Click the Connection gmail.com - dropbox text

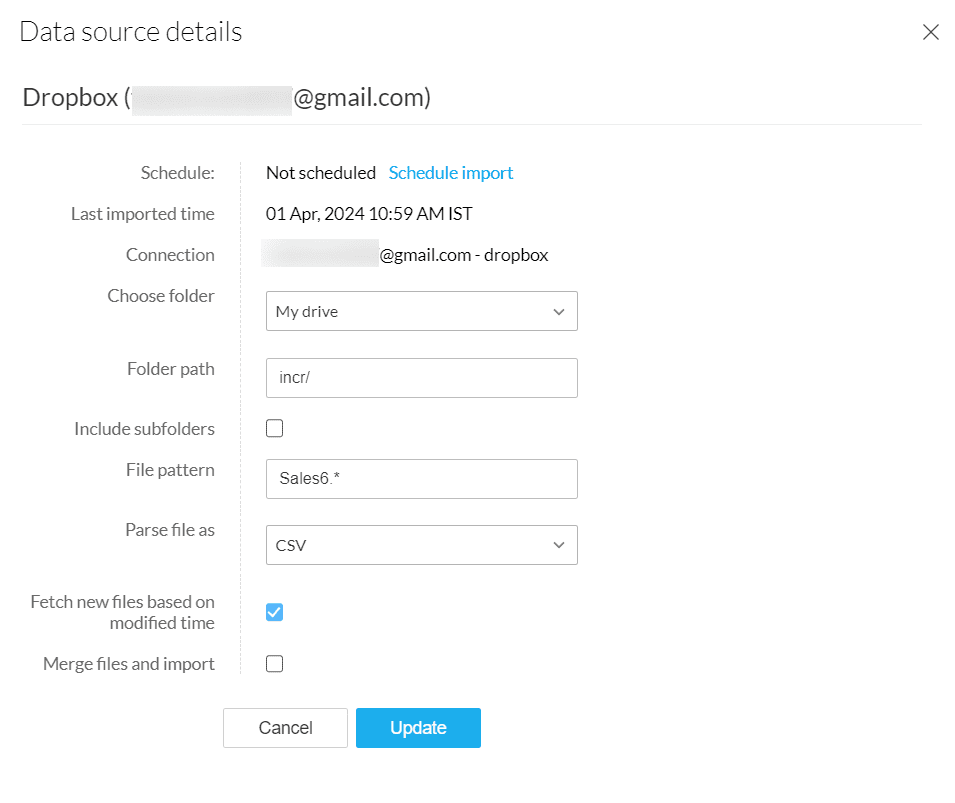pyautogui.click(x=463, y=255)
